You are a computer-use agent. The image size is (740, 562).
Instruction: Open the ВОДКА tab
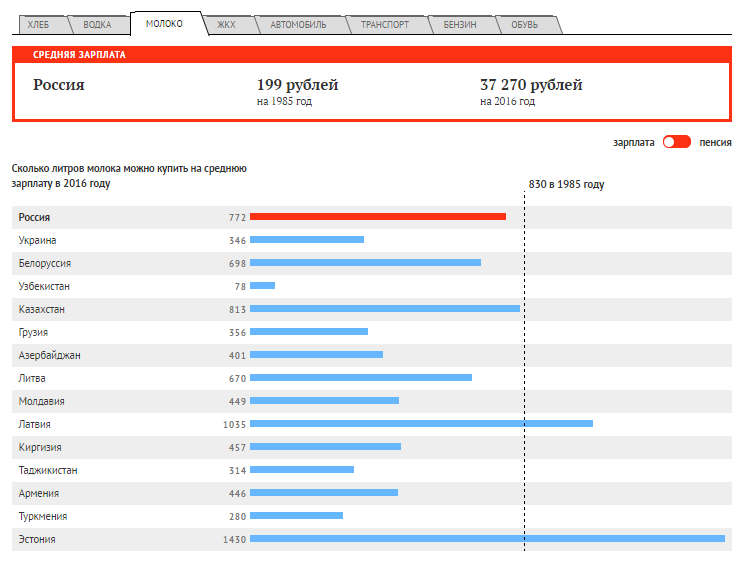coord(98,25)
